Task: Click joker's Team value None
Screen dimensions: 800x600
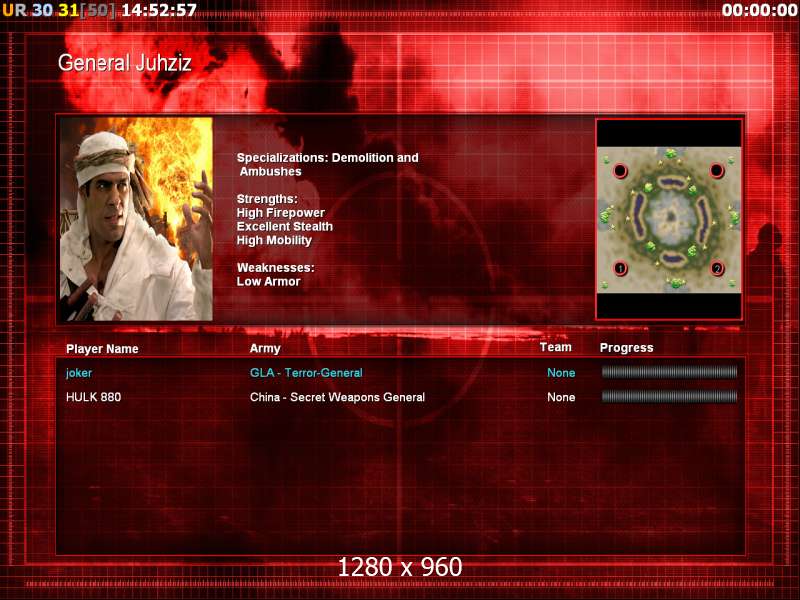Action: [x=561, y=373]
